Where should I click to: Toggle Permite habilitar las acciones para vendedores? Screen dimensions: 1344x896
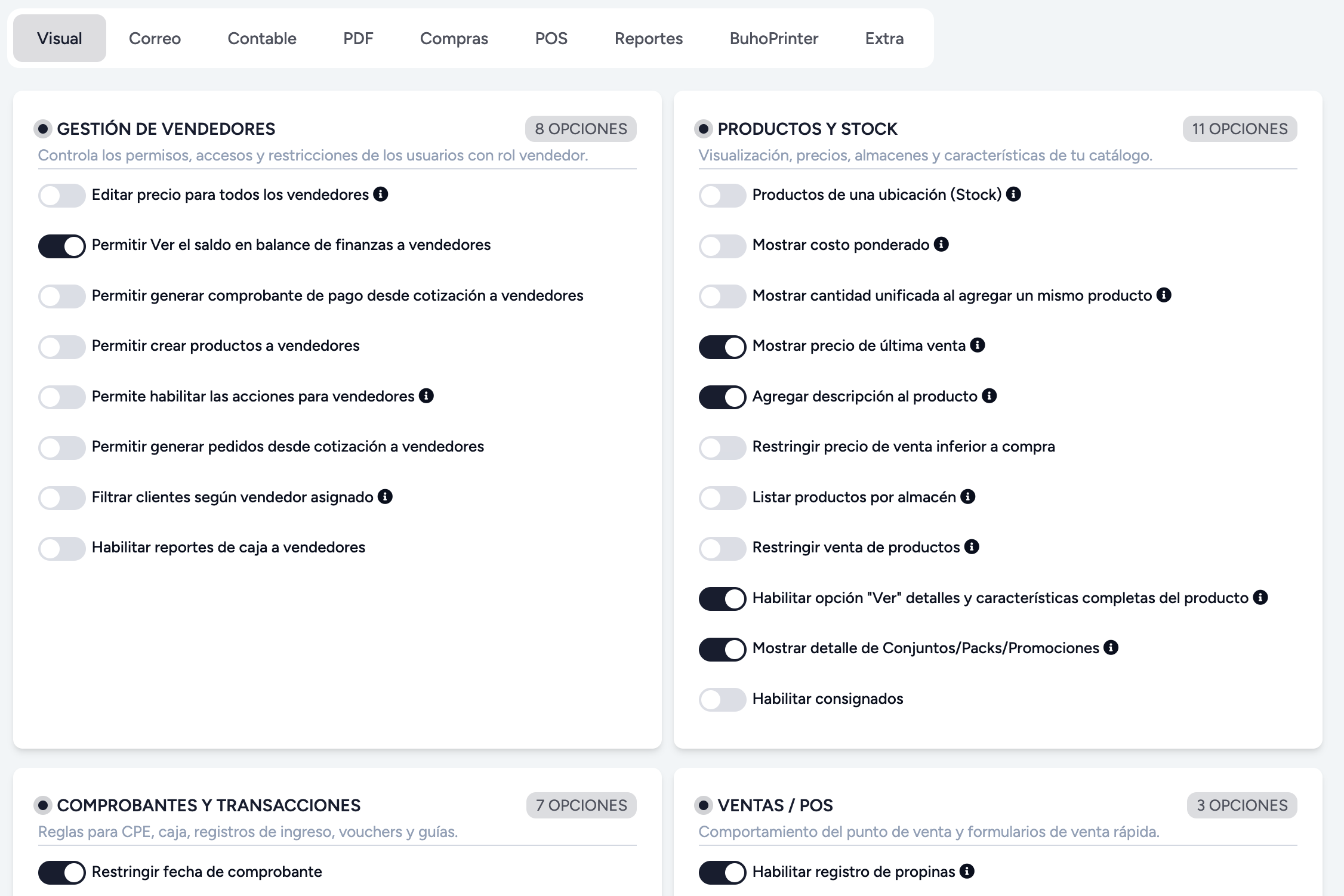tap(62, 397)
